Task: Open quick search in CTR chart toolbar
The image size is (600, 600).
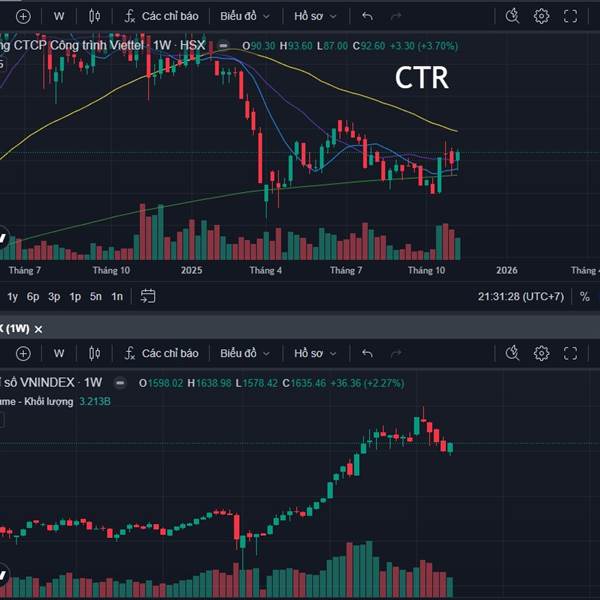Action: [512, 16]
